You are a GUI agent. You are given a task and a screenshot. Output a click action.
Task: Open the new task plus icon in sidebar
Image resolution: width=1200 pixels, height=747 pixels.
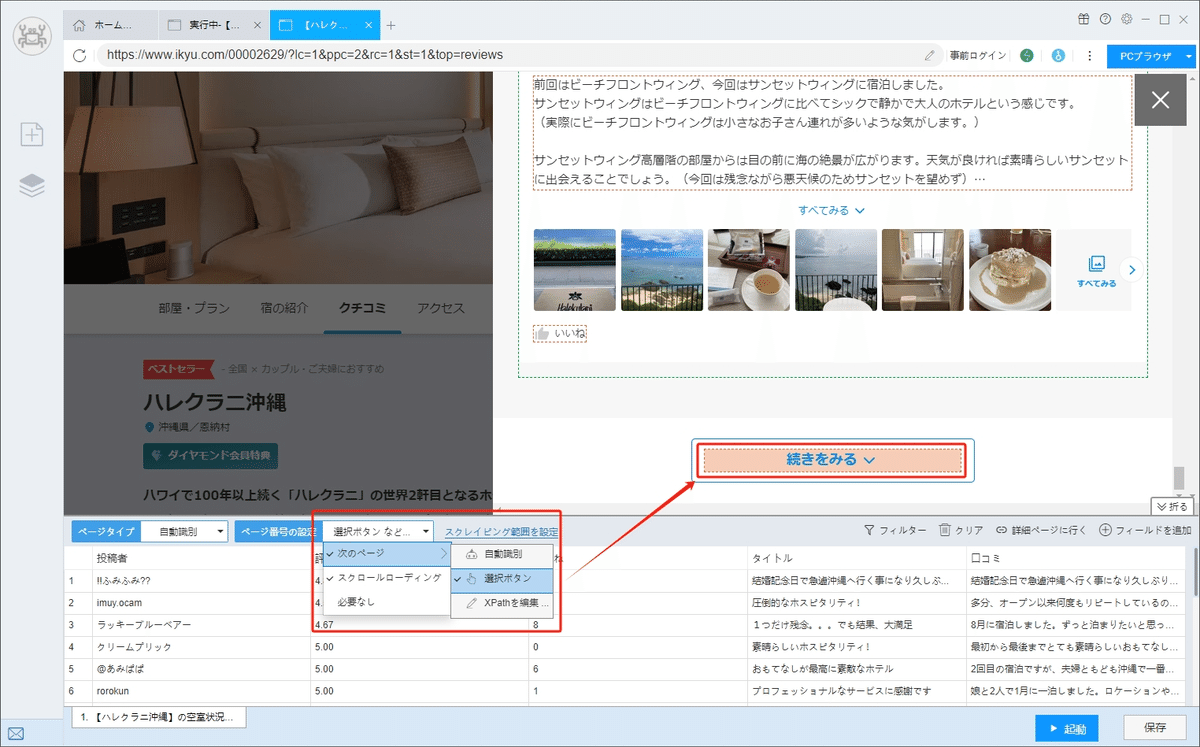32,135
